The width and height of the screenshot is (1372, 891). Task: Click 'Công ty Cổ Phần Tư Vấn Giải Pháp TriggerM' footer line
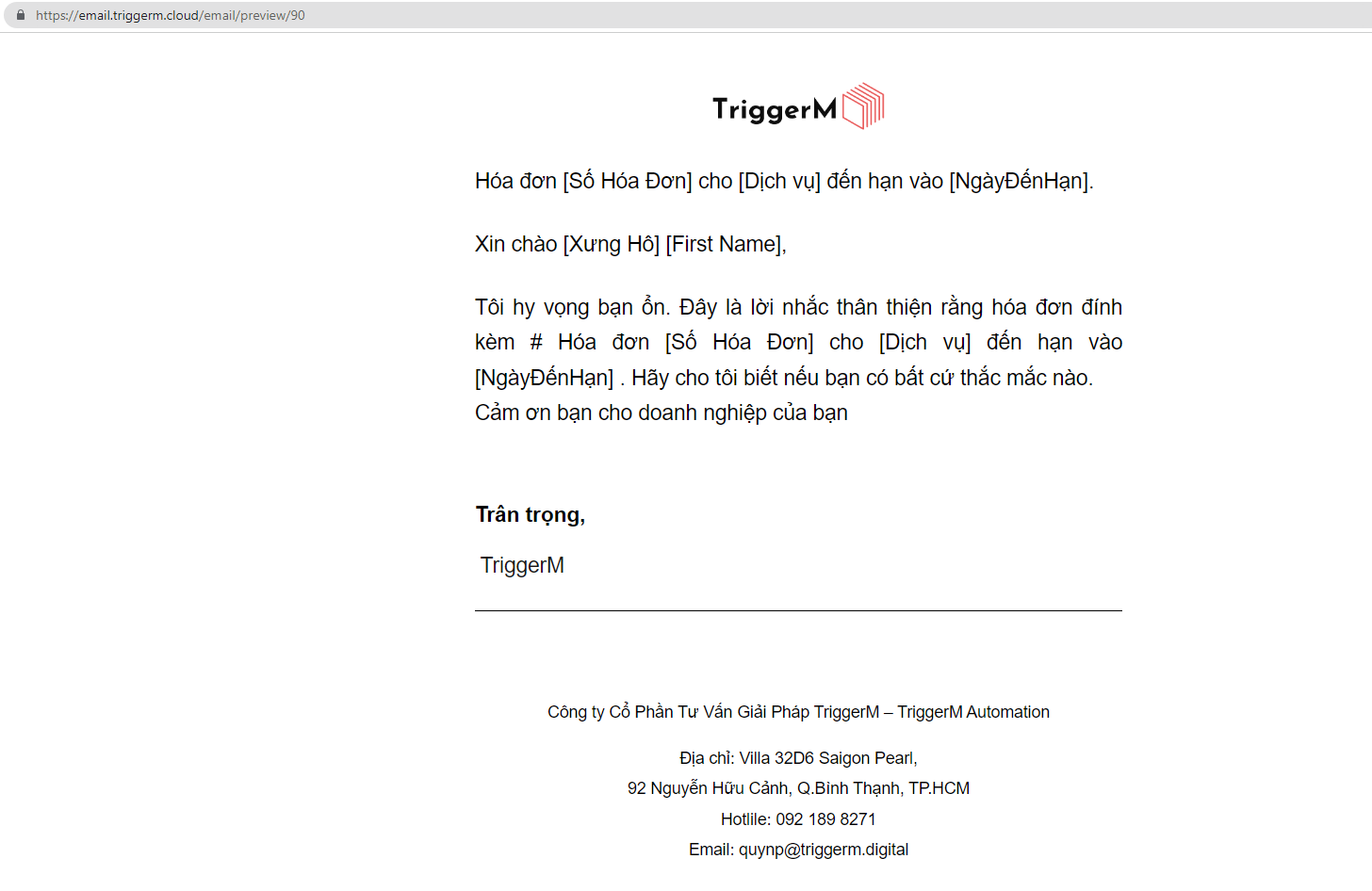pyautogui.click(x=798, y=712)
